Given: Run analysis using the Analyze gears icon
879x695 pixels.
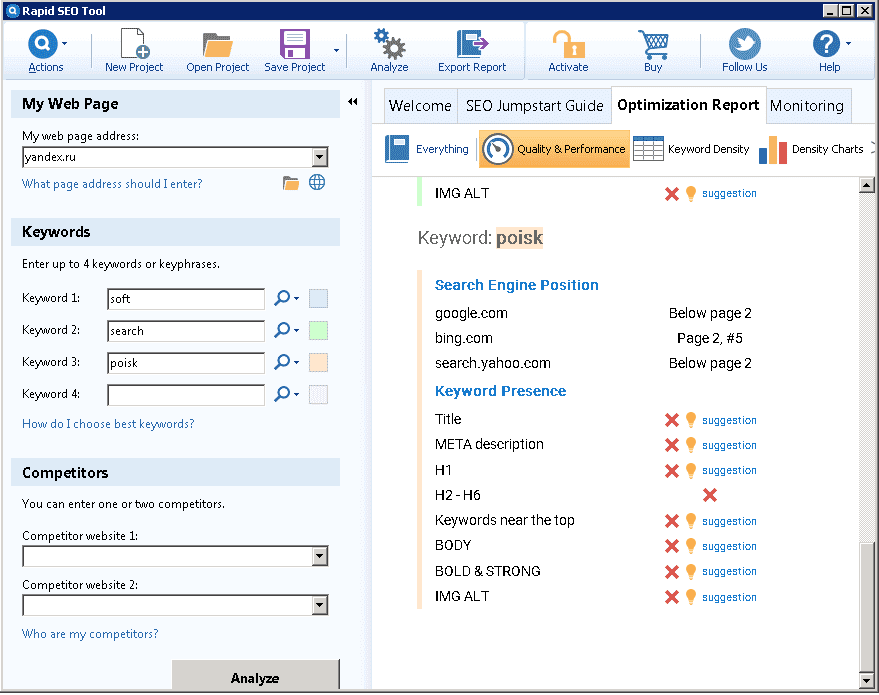Looking at the screenshot, I should (389, 46).
